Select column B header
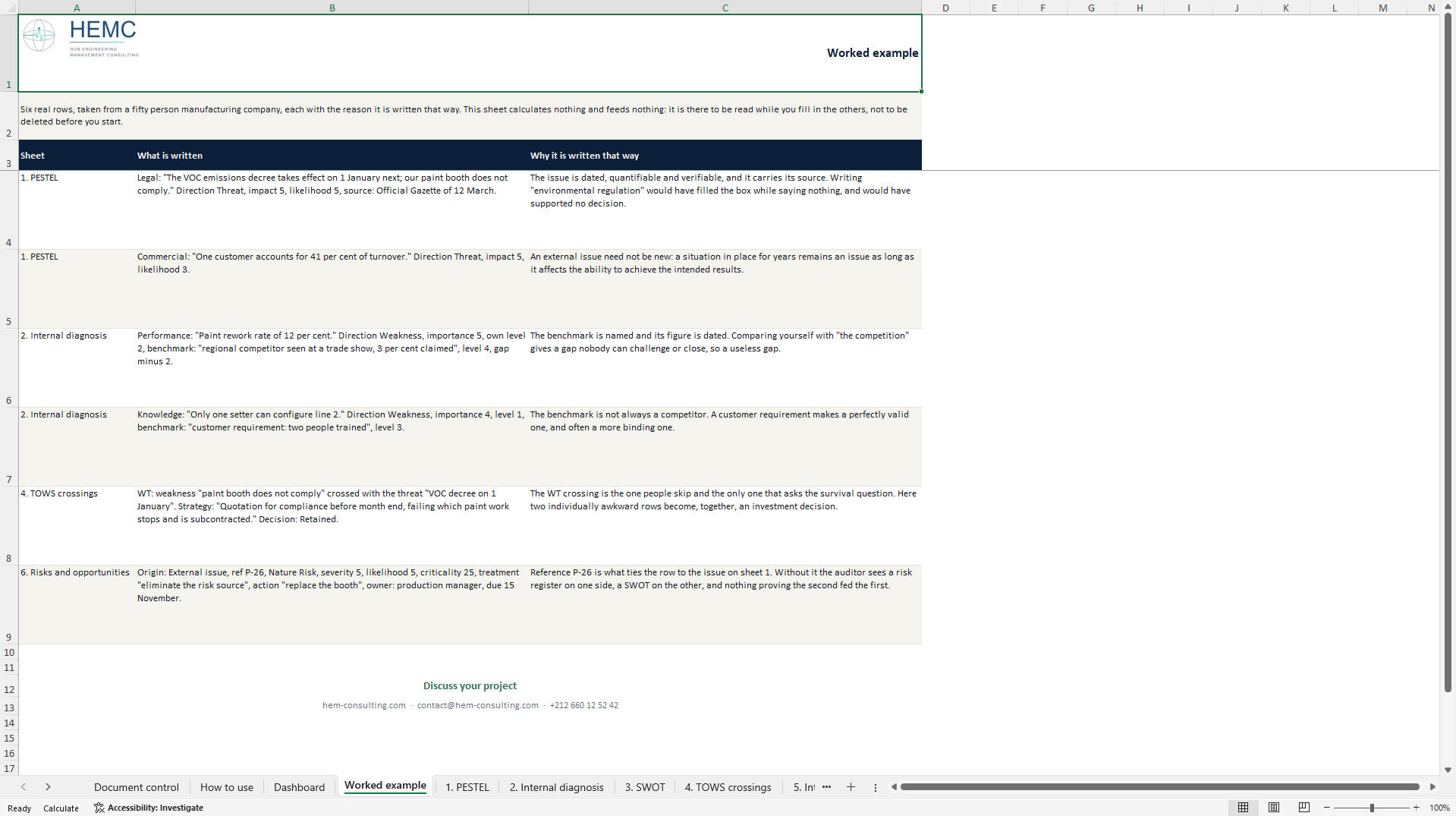The image size is (1456, 816). tap(332, 8)
